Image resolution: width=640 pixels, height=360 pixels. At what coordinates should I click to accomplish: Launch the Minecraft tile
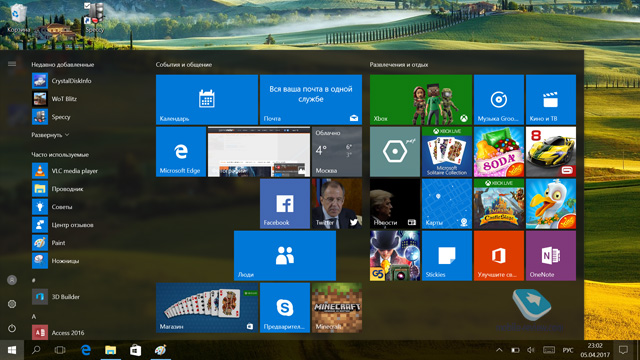point(337,308)
